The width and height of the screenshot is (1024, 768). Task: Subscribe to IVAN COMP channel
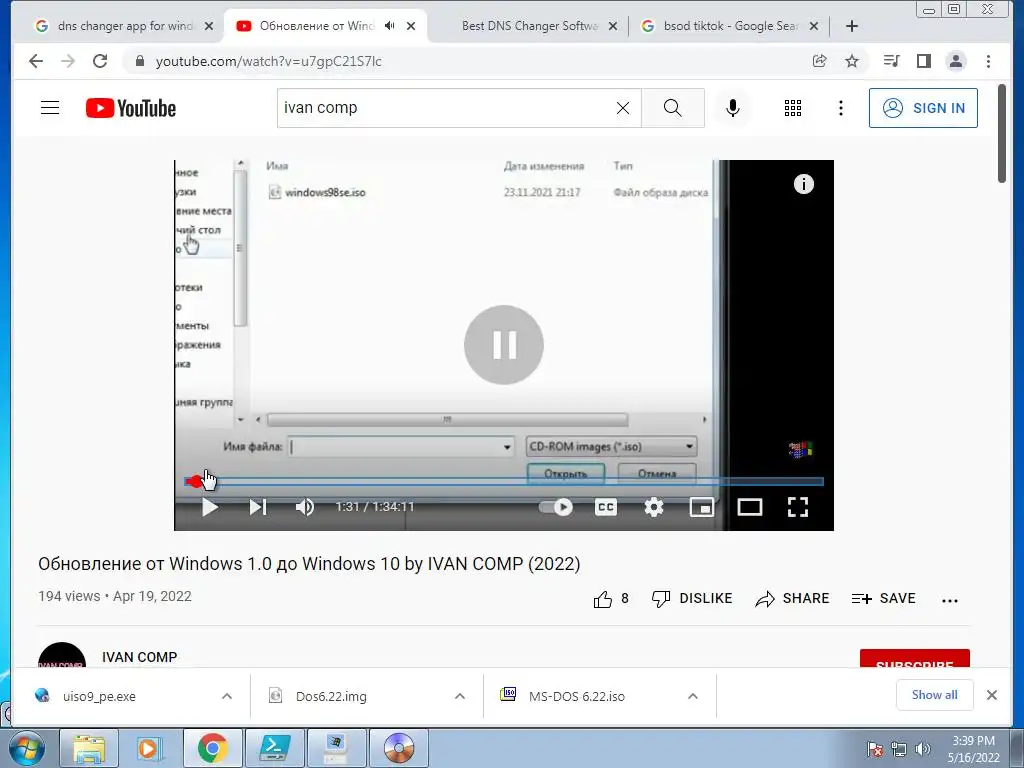915,658
